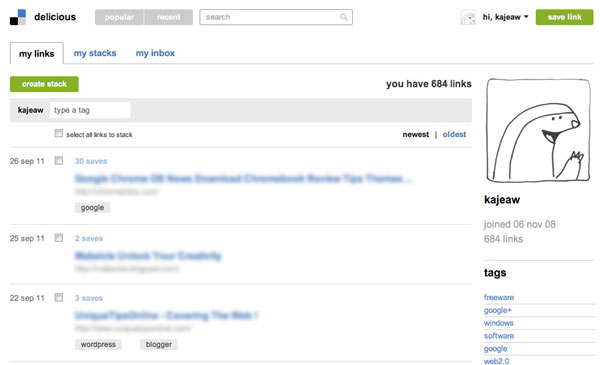600x365 pixels.
Task: Switch to the my stacks tab
Action: pos(95,53)
